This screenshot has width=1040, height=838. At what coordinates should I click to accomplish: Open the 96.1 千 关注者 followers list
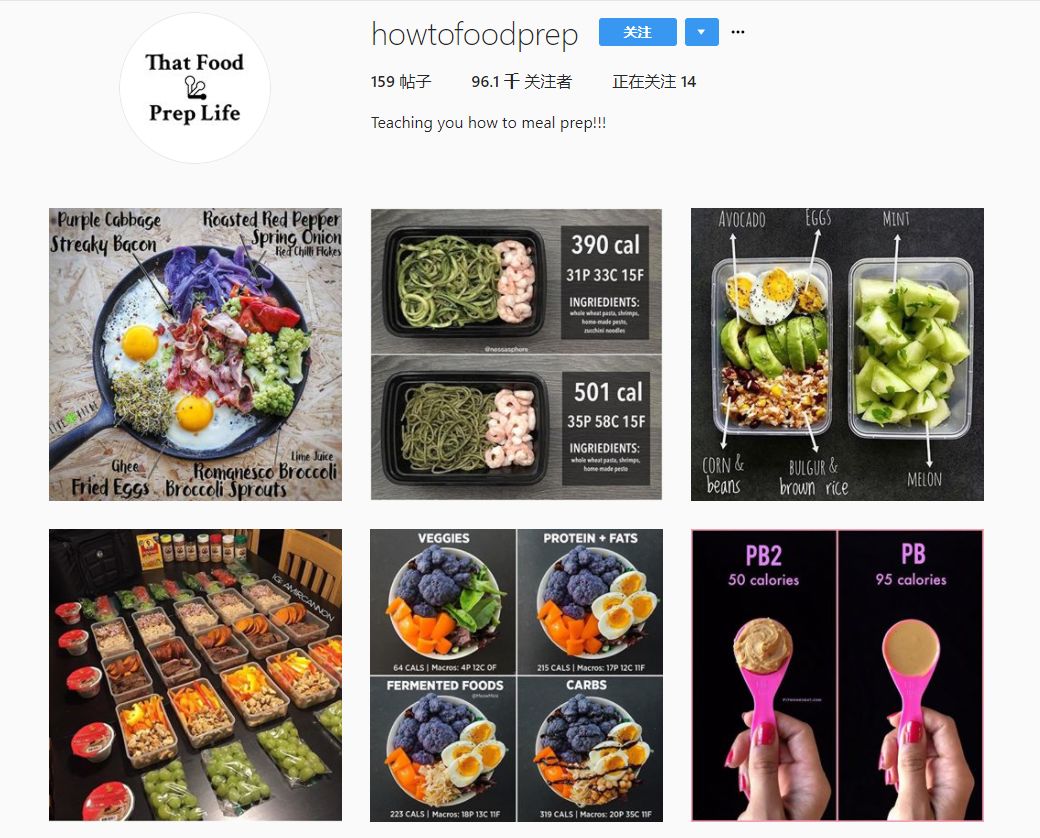pos(521,82)
